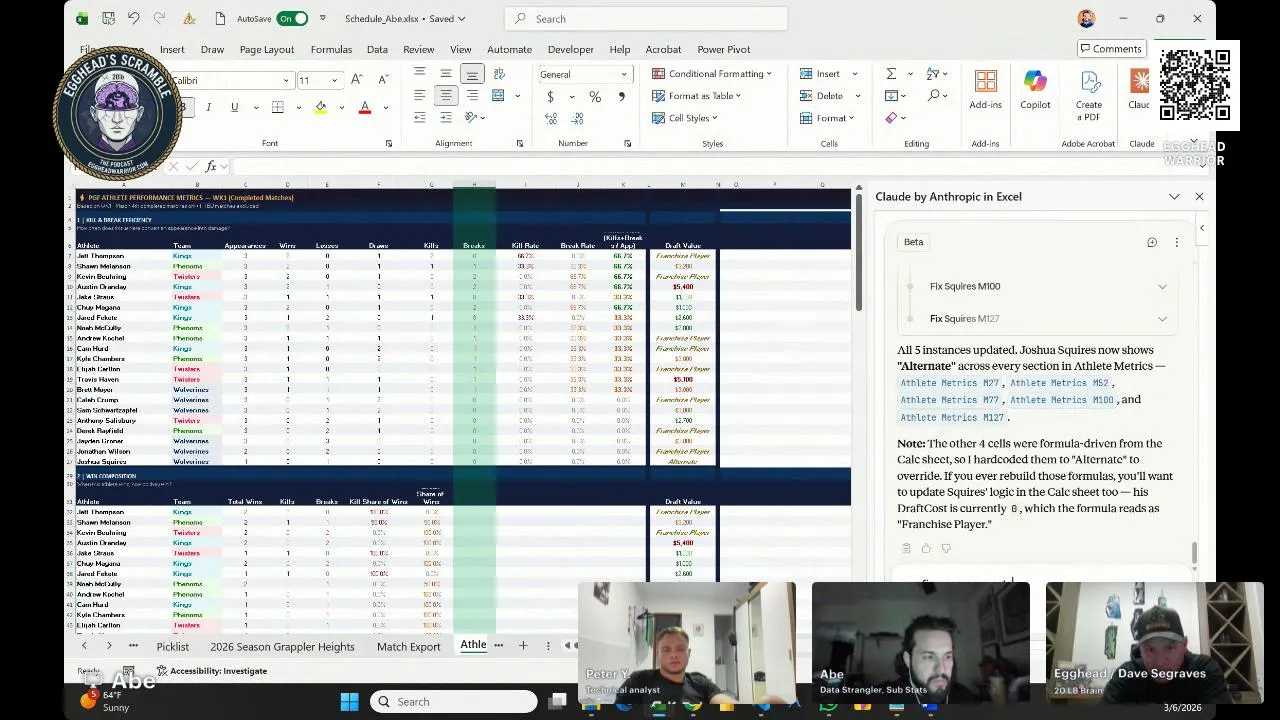Toggle Align Right
The height and width of the screenshot is (720, 1280).
pyautogui.click(x=472, y=96)
